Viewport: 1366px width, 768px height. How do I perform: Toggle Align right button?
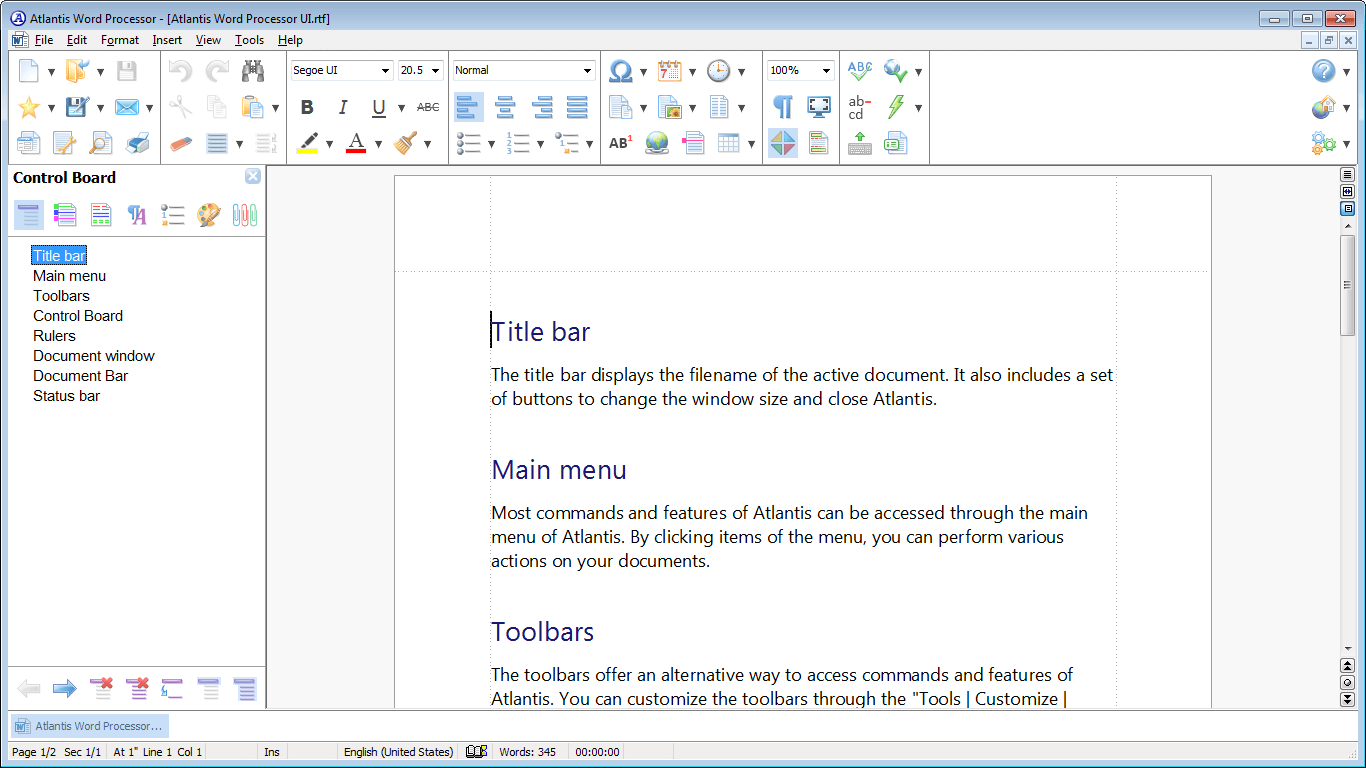click(542, 107)
